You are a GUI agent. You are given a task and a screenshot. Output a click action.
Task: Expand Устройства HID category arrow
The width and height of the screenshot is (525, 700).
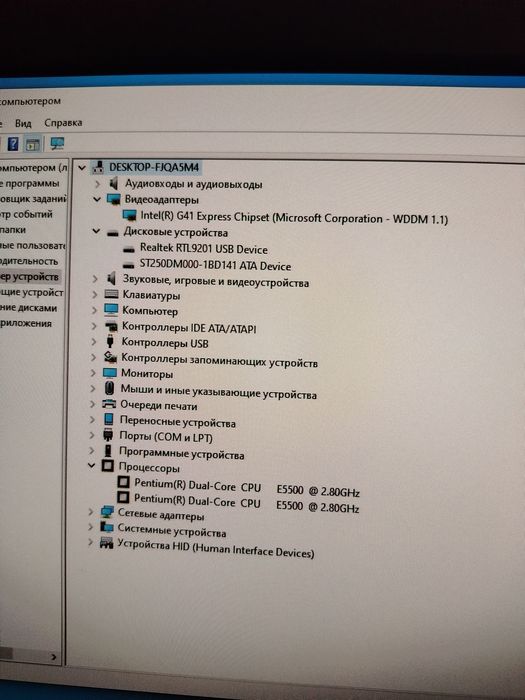point(90,542)
